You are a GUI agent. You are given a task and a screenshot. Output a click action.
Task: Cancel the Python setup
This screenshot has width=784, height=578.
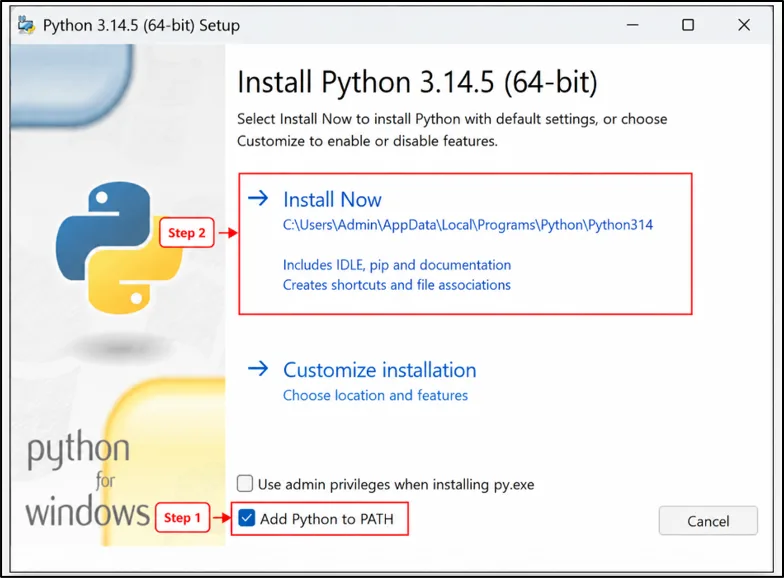point(708,521)
